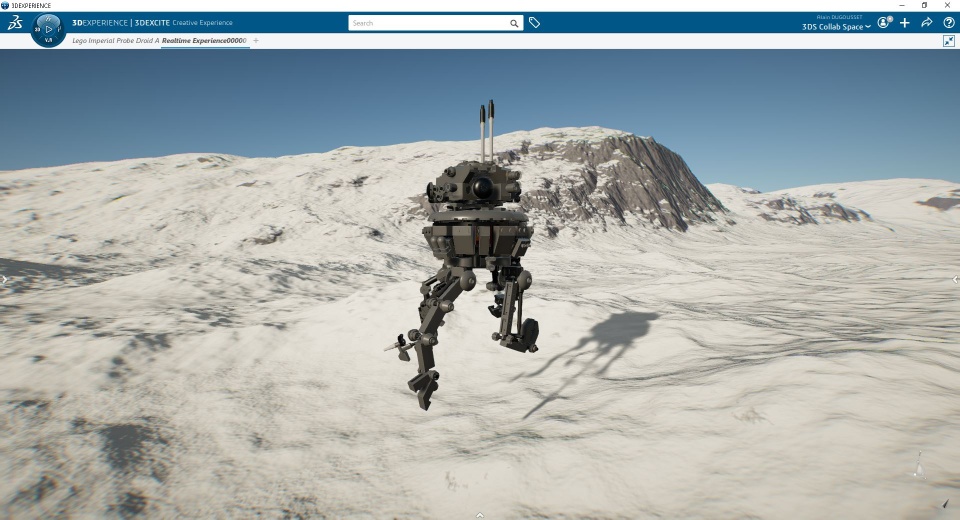Click the plus add-content icon
960x520 pixels.
(905, 23)
